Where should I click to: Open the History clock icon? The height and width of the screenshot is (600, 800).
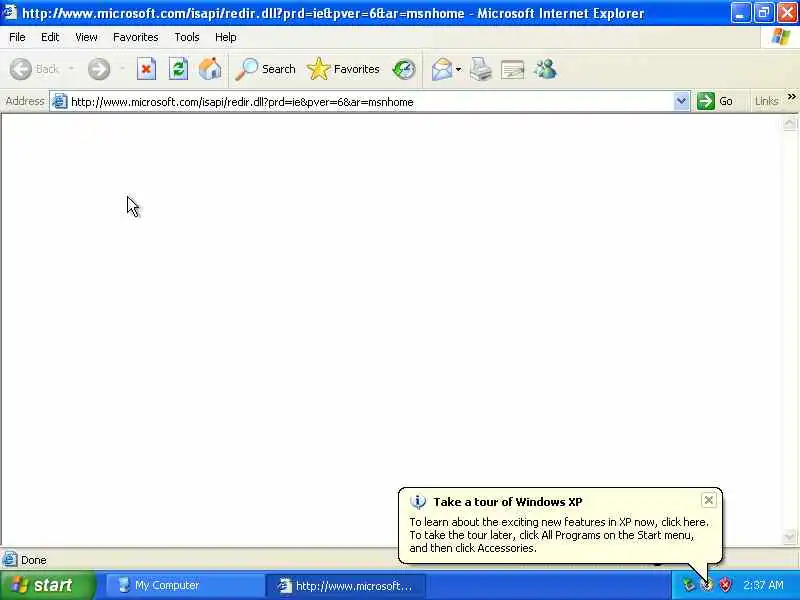tap(404, 69)
